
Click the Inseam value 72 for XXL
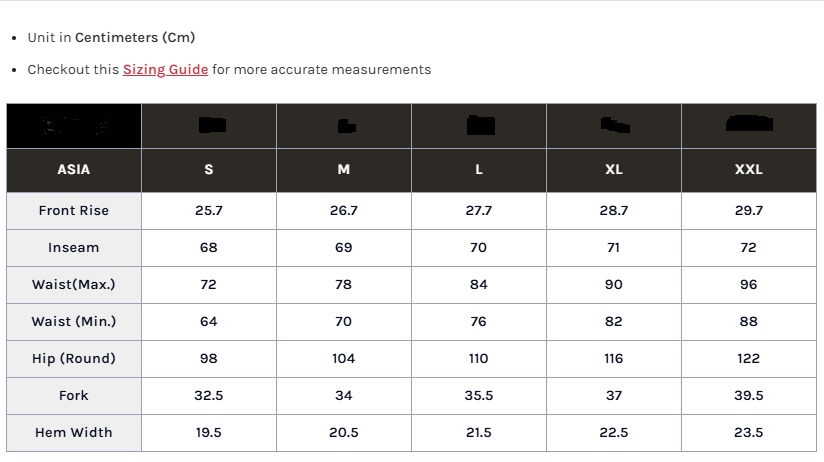tap(749, 248)
